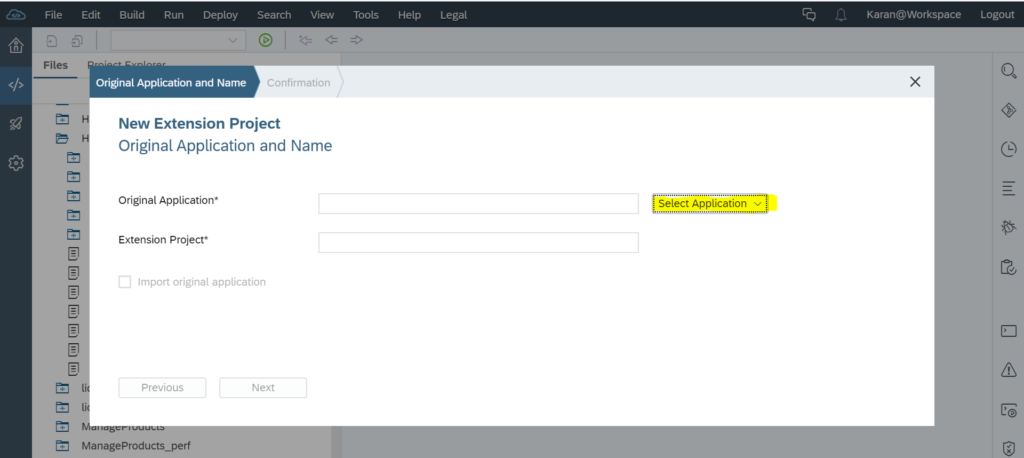Switch to the Project Explorer tab
Image resolution: width=1024 pixels, height=458 pixels.
tap(126, 64)
